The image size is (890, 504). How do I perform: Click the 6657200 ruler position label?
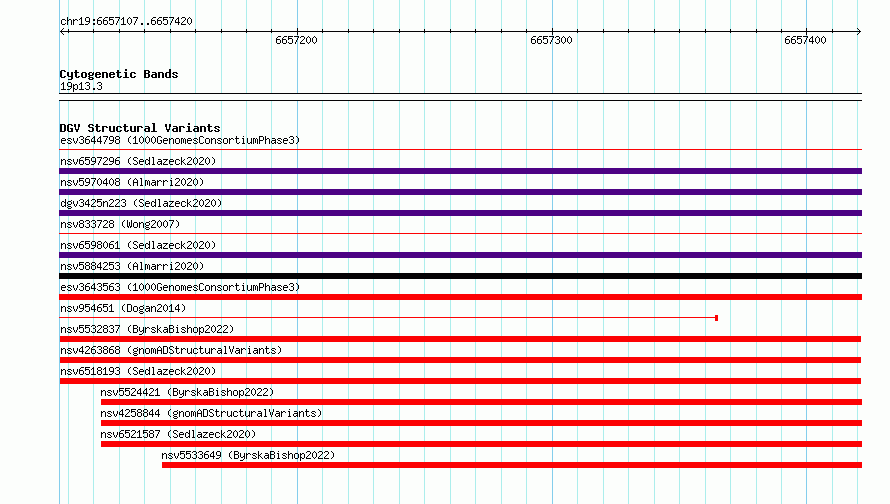pyautogui.click(x=296, y=40)
